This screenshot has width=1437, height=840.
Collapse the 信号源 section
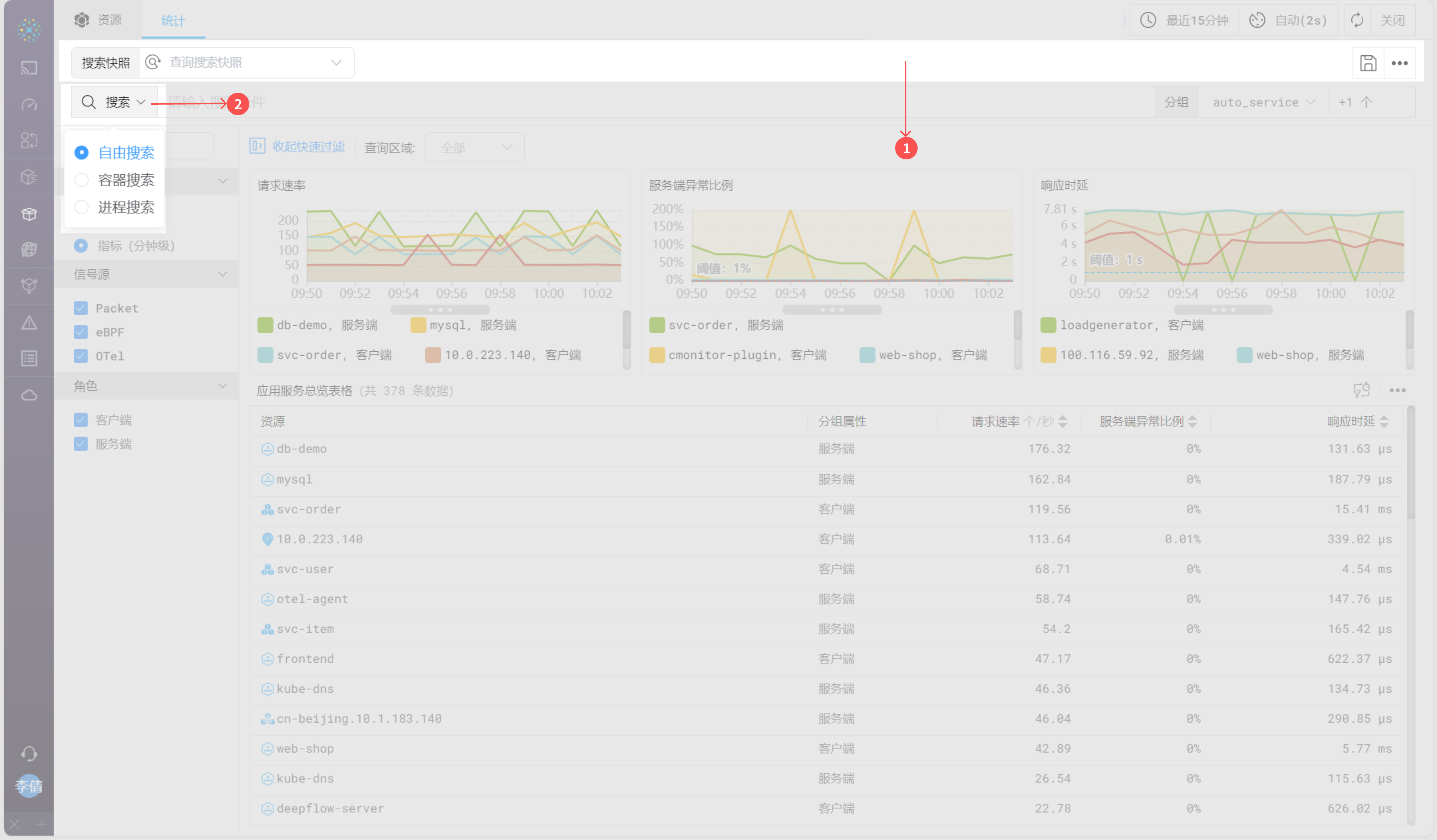pyautogui.click(x=222, y=275)
